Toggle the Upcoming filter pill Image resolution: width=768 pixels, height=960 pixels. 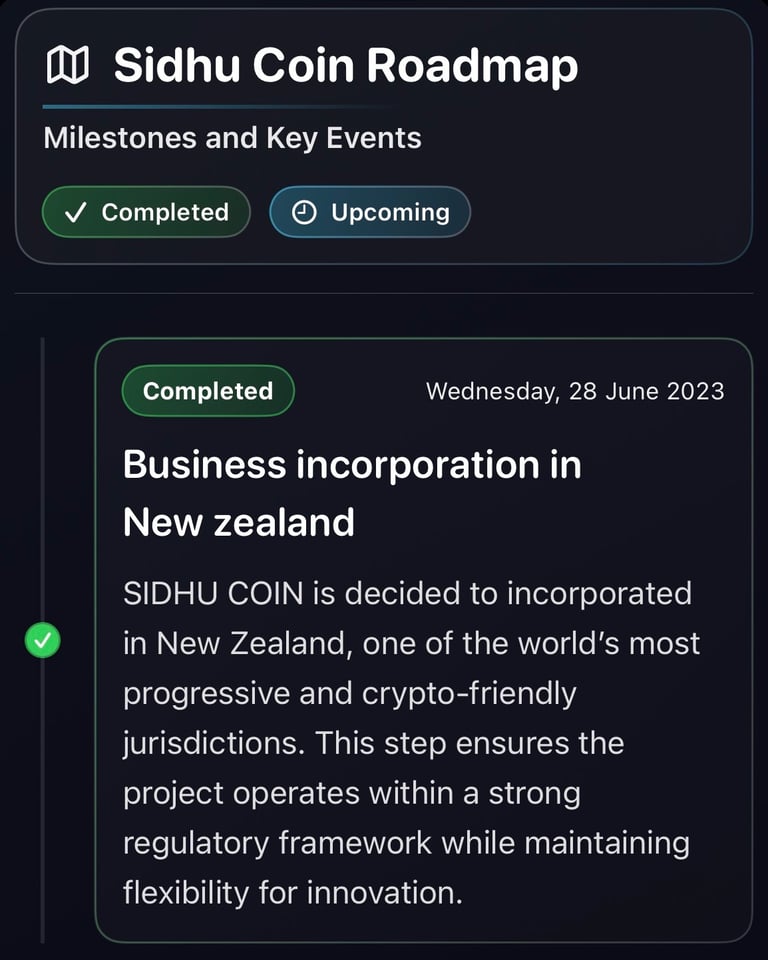(x=370, y=212)
